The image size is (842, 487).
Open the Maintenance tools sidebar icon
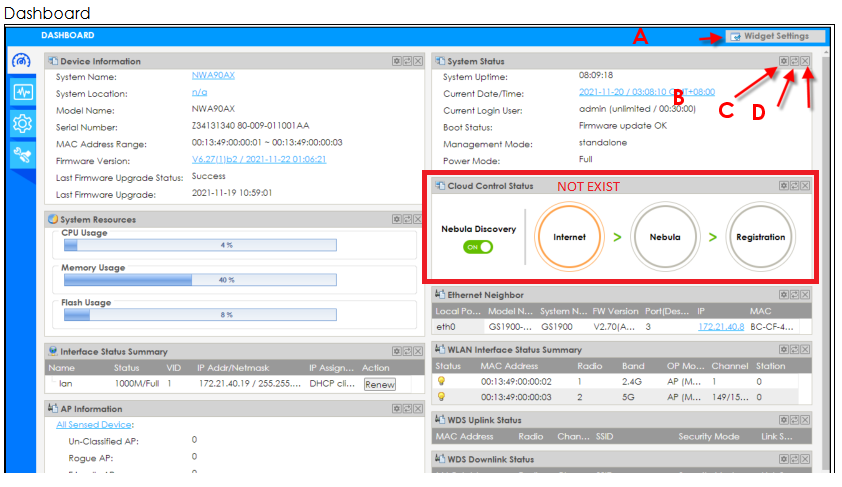point(23,155)
